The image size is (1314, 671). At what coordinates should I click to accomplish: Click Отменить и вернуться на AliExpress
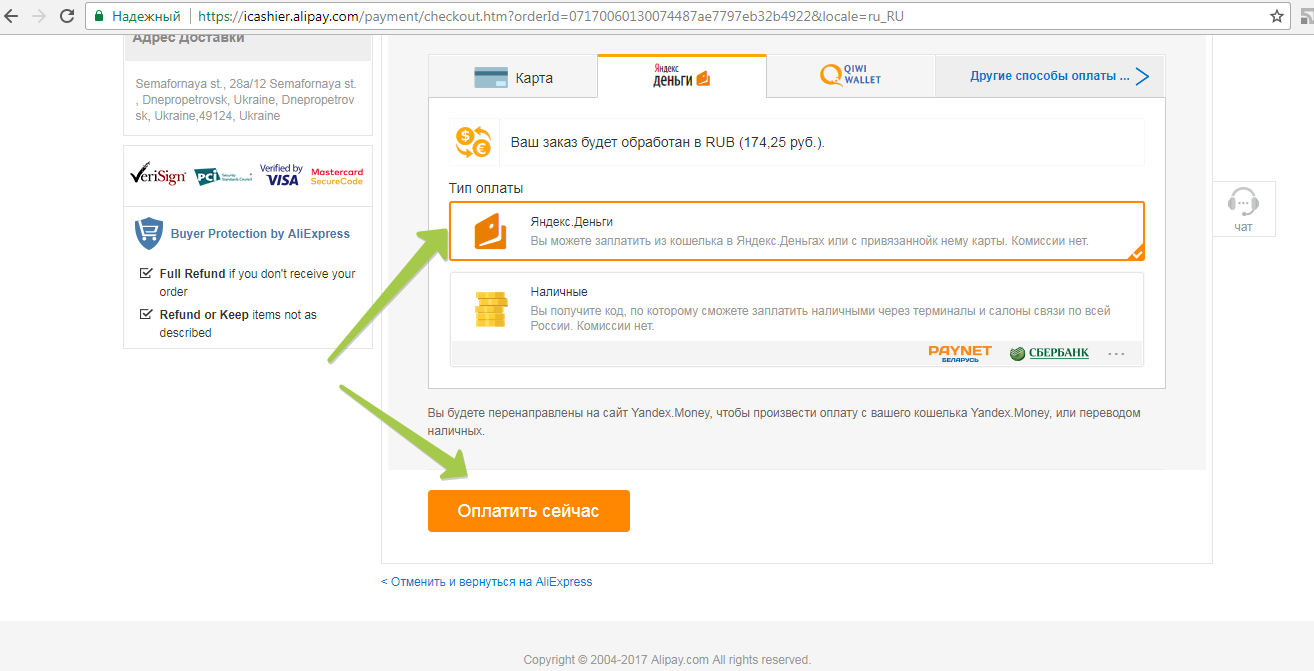(x=487, y=581)
